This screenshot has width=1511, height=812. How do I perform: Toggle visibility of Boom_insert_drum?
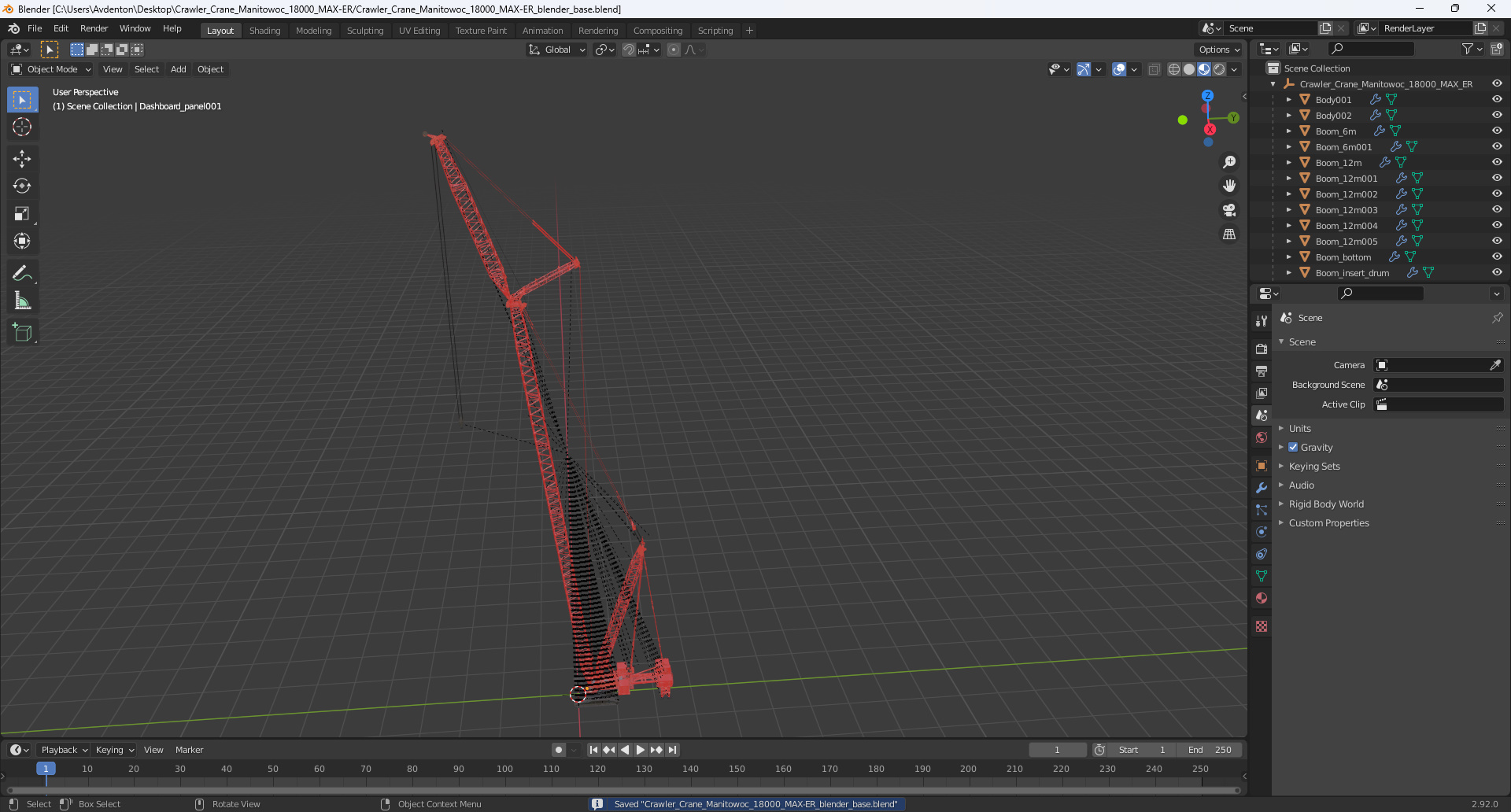pyautogui.click(x=1497, y=273)
